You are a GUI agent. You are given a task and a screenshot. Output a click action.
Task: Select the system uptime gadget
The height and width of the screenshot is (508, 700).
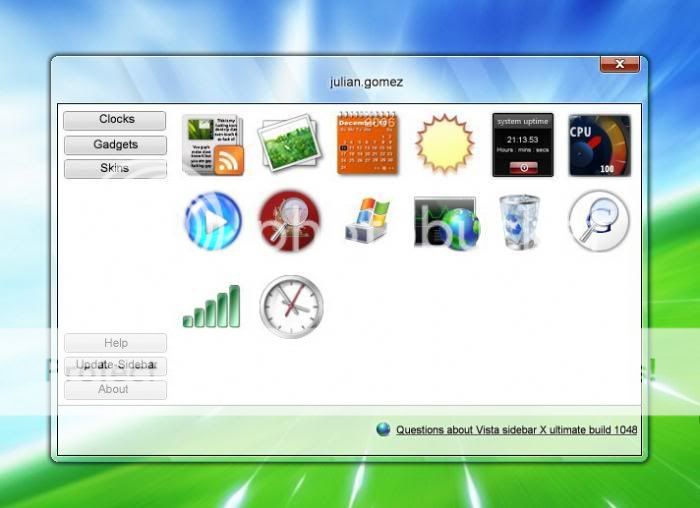pyautogui.click(x=522, y=145)
